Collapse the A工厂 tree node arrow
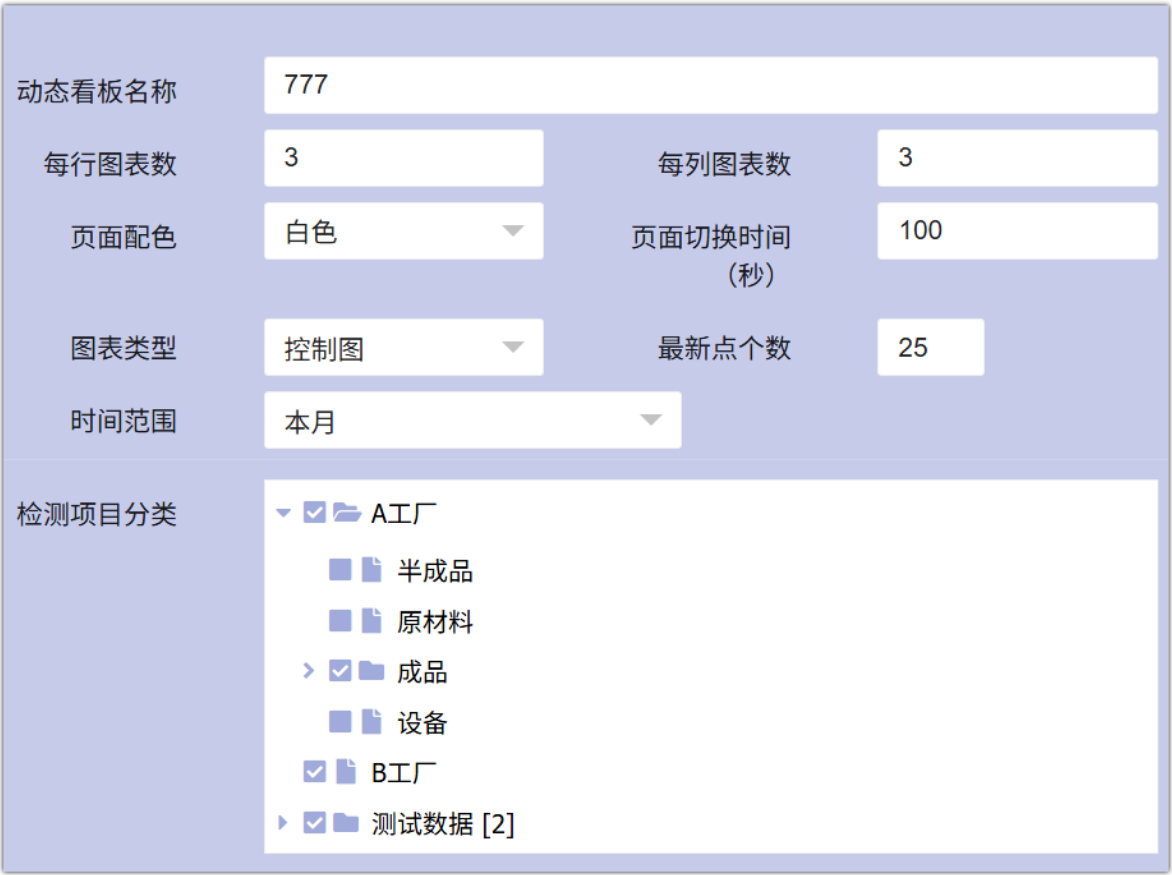Image resolution: width=1172 pixels, height=875 pixels. 283,513
